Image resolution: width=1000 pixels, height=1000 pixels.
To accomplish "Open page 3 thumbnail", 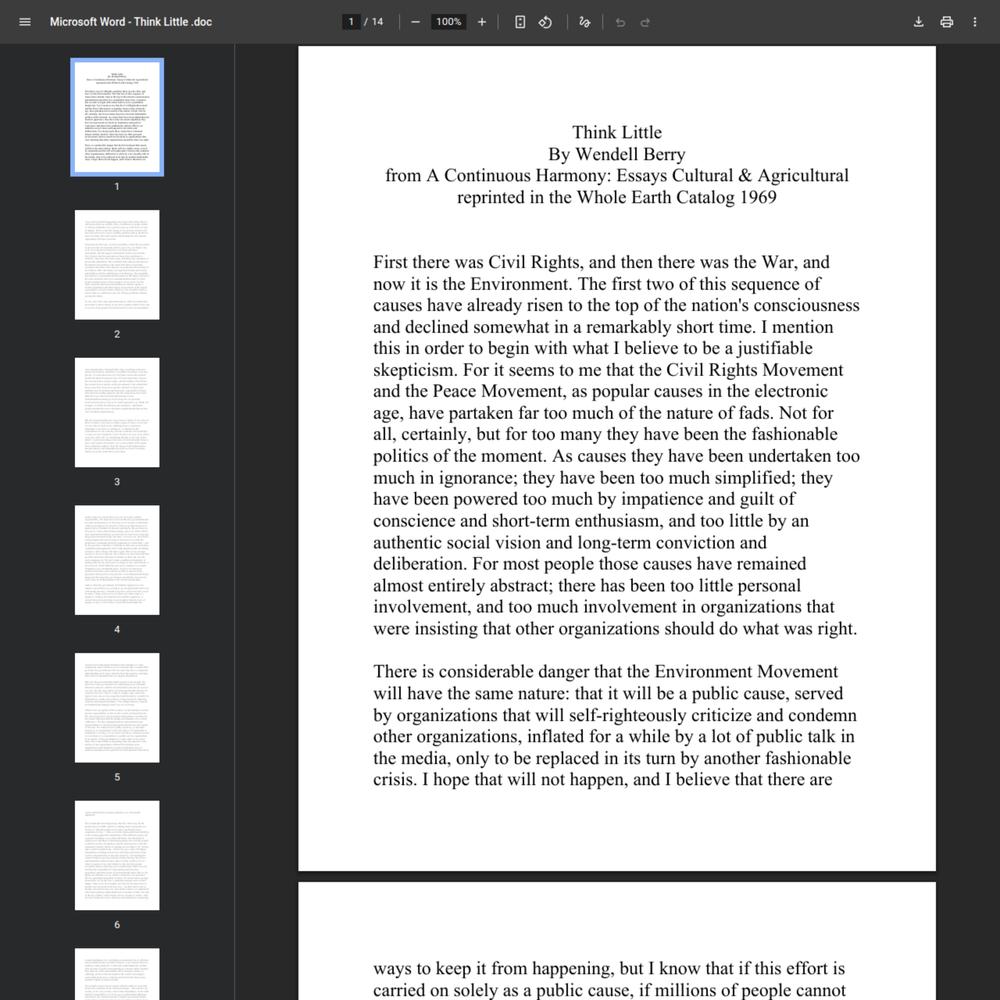I will point(117,413).
